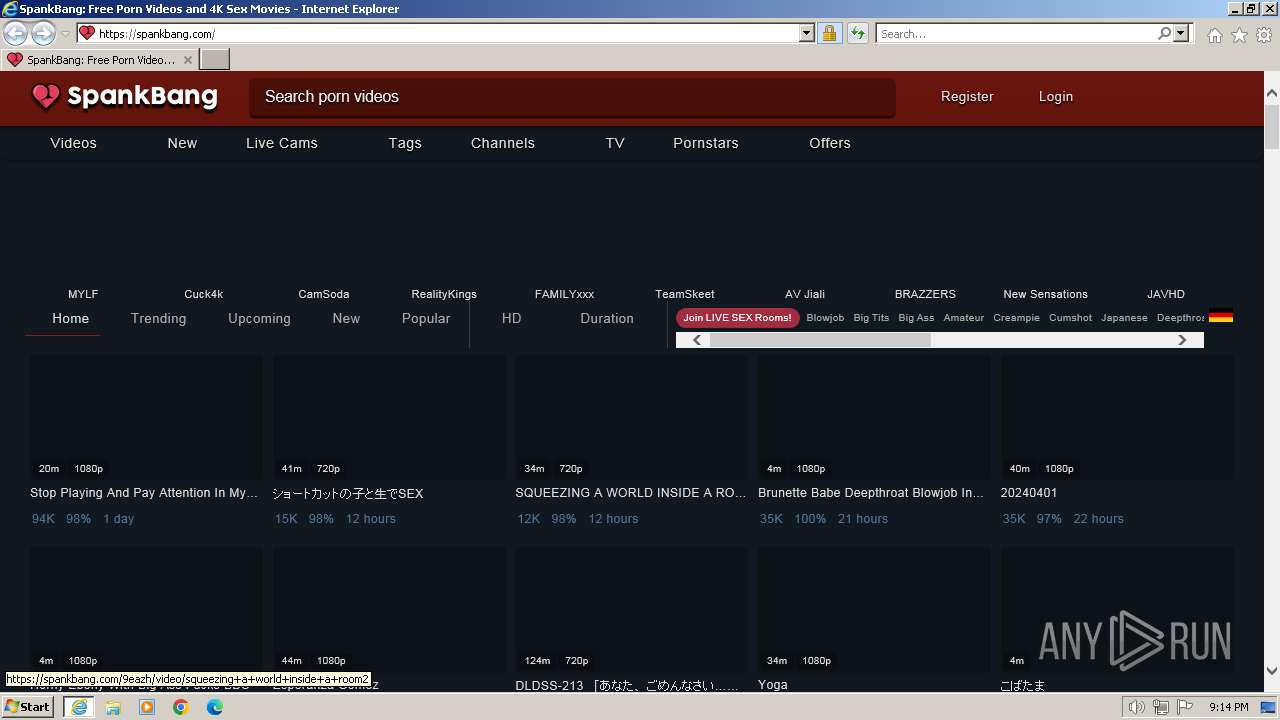
Task: Expand the address bar autocomplete dropdown
Action: pos(807,33)
